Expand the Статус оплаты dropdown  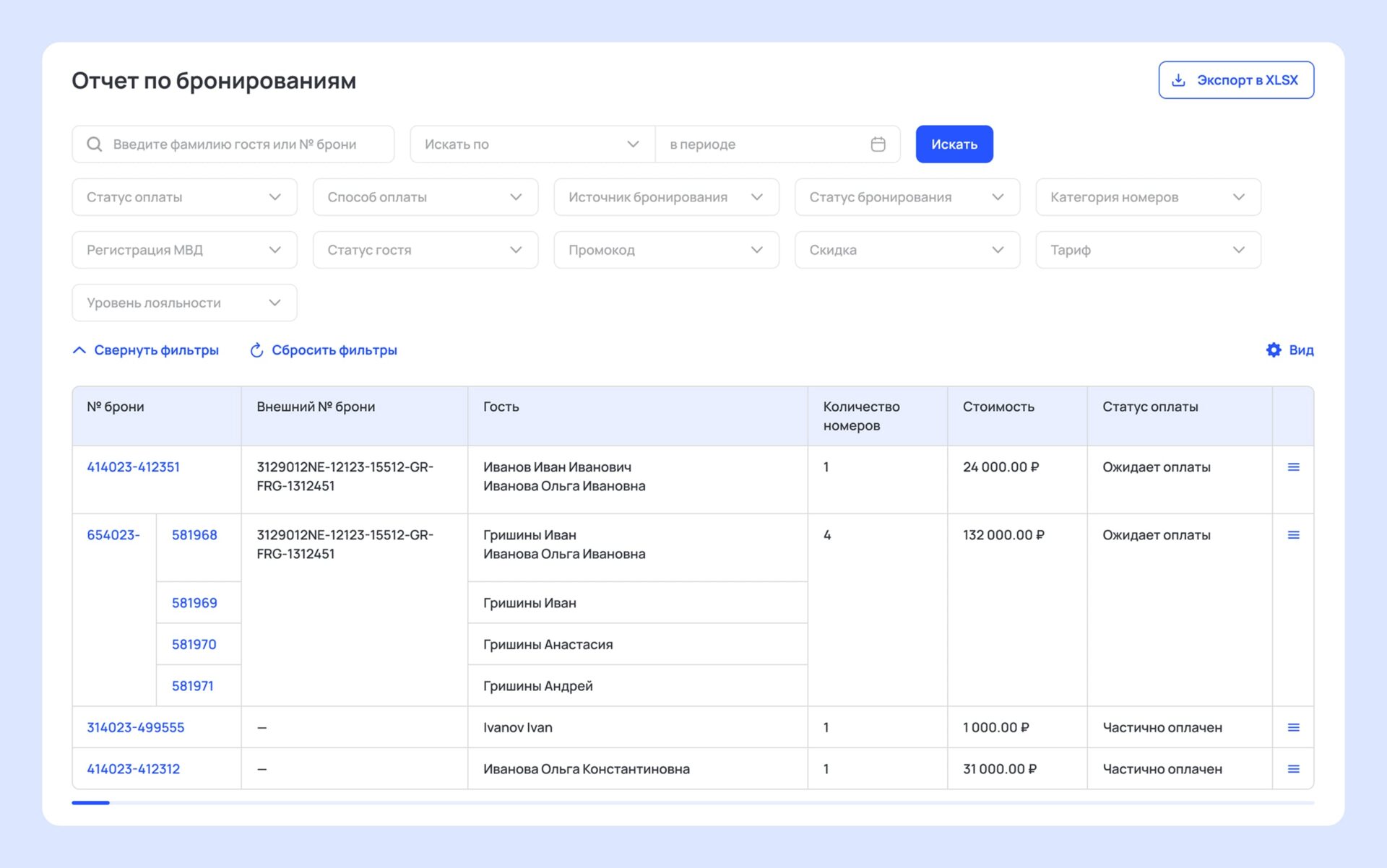coord(184,197)
